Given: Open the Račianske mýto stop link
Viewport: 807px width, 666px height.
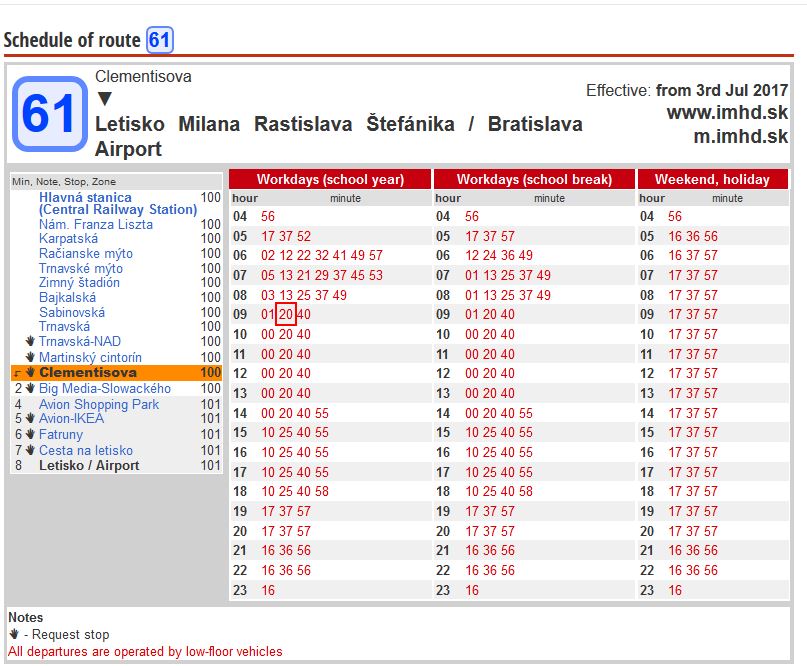Looking at the screenshot, I should [x=86, y=253].
